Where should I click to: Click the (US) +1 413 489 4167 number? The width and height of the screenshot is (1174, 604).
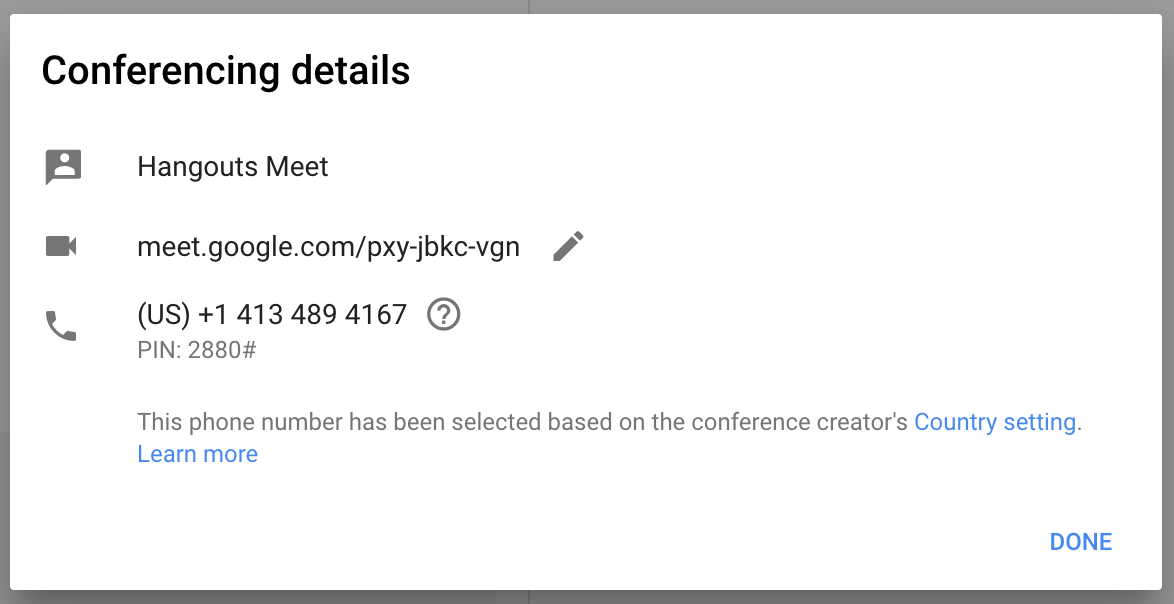click(272, 314)
